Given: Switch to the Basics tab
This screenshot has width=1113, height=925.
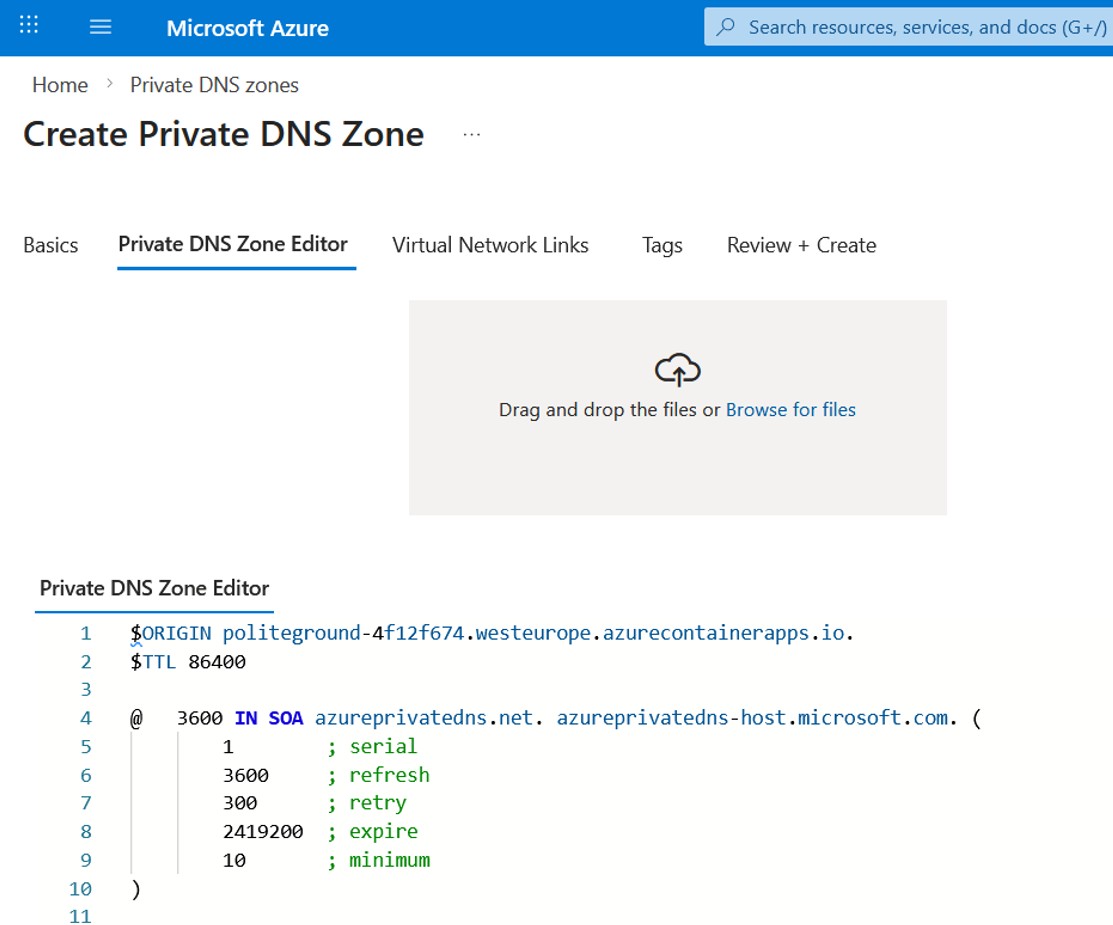Looking at the screenshot, I should click(50, 245).
